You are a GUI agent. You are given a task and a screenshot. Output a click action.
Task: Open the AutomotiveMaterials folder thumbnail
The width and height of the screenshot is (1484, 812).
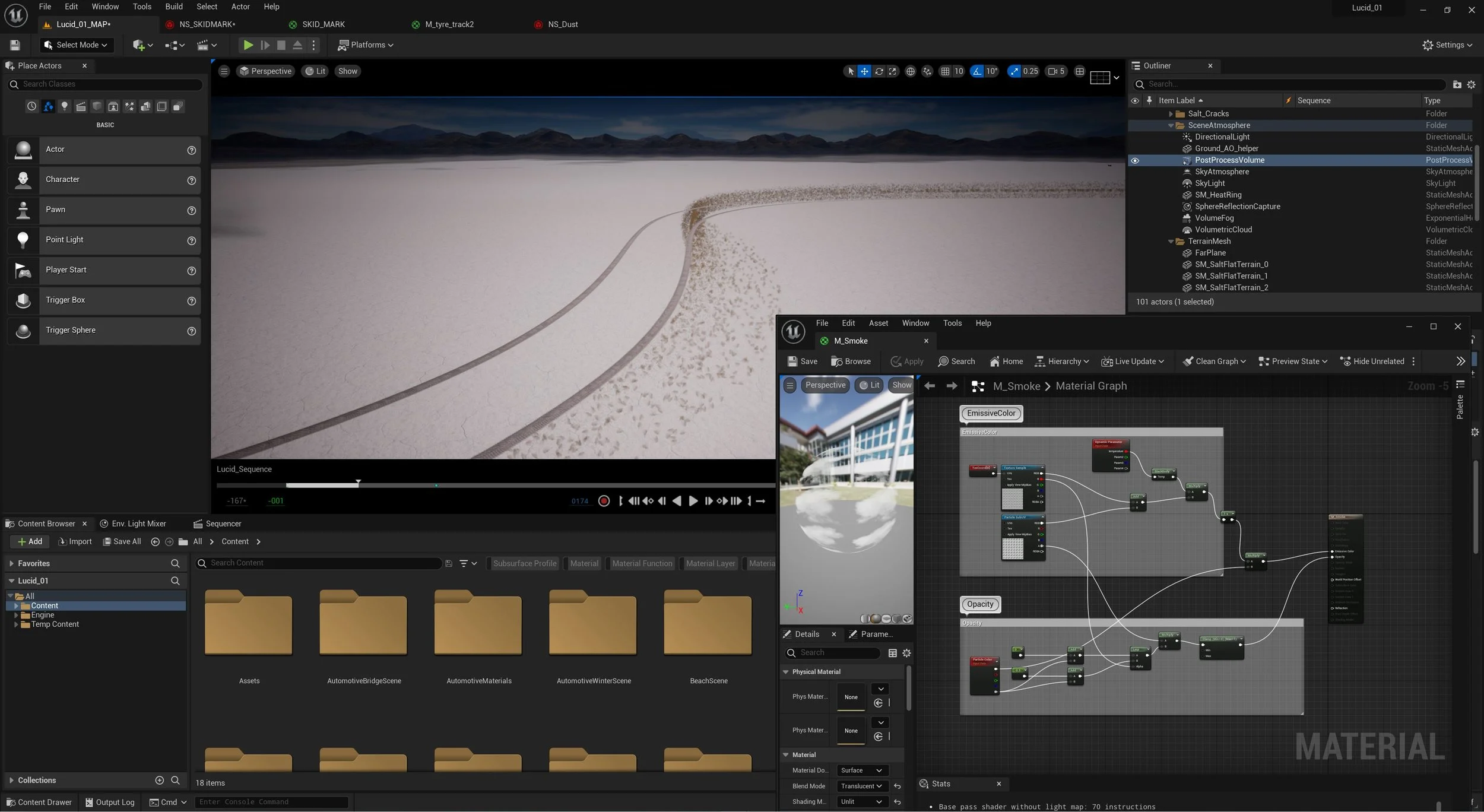point(478,623)
